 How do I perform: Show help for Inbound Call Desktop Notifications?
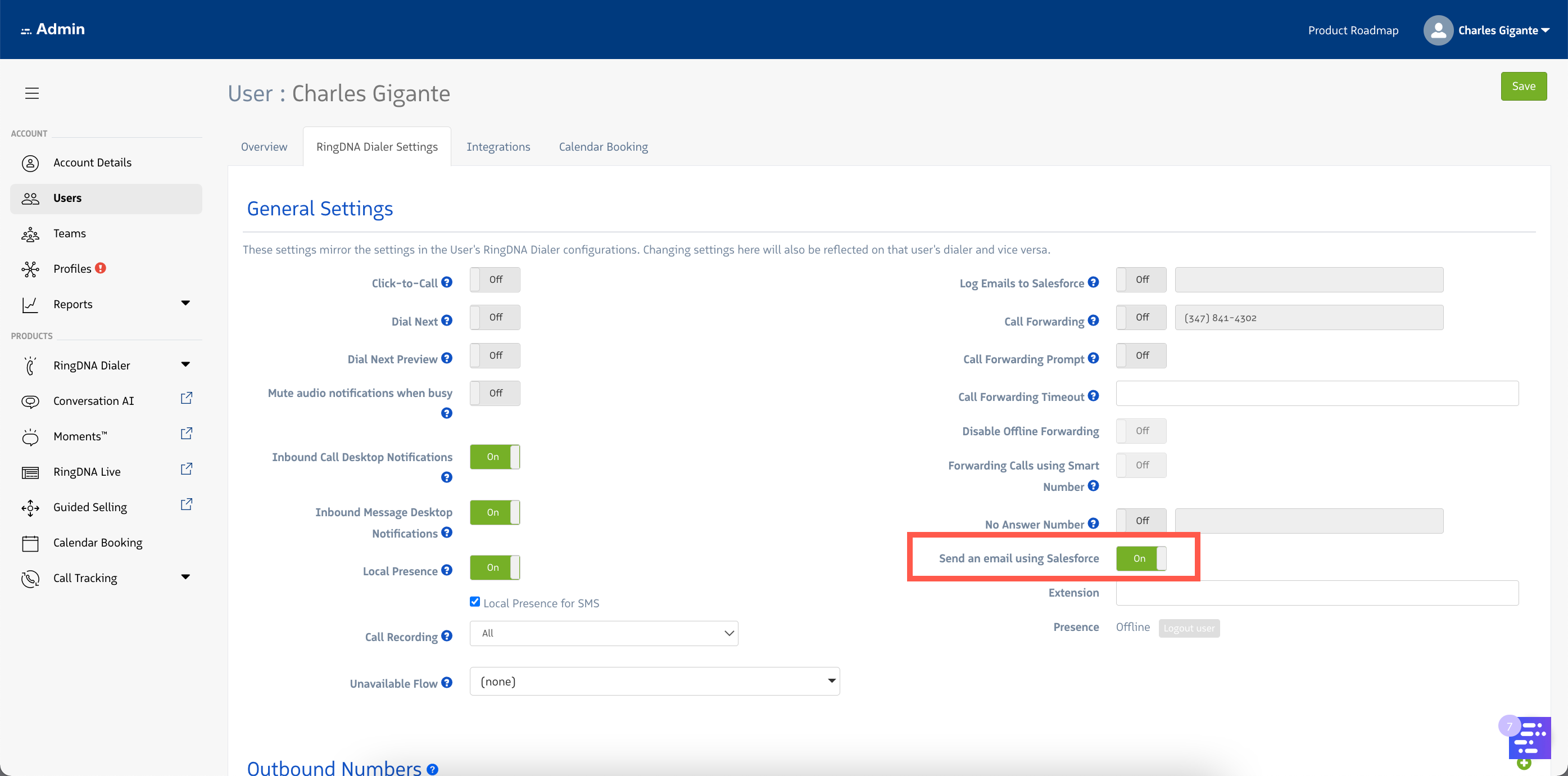pyautogui.click(x=447, y=477)
